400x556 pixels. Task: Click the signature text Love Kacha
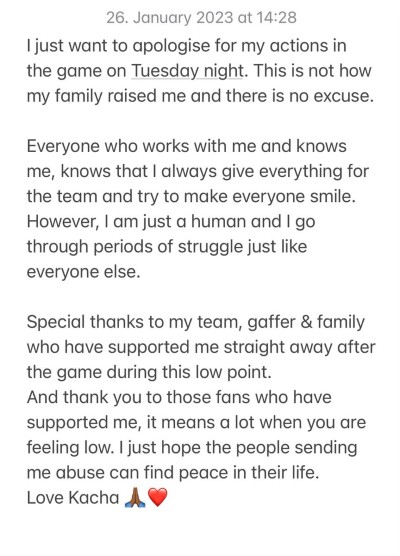point(73,497)
